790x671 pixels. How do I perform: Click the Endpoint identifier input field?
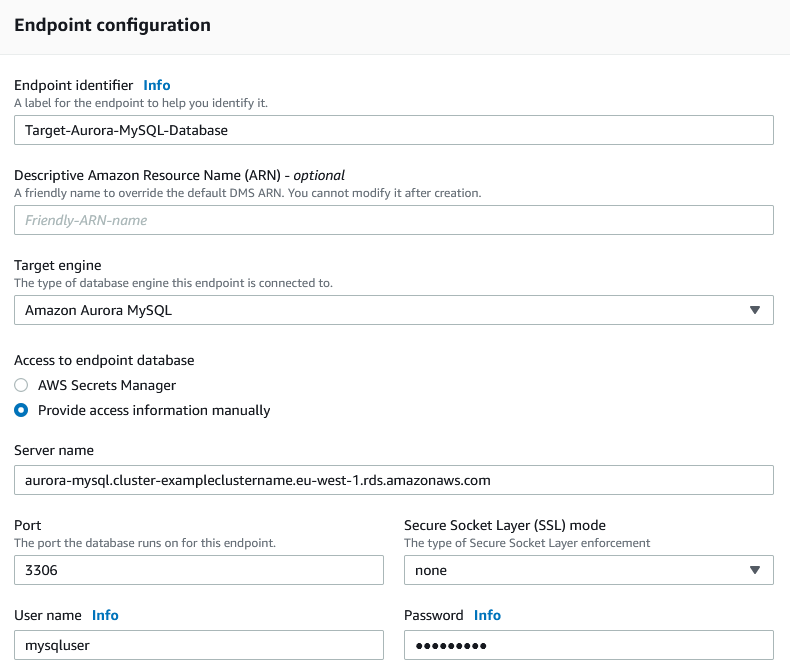click(393, 130)
